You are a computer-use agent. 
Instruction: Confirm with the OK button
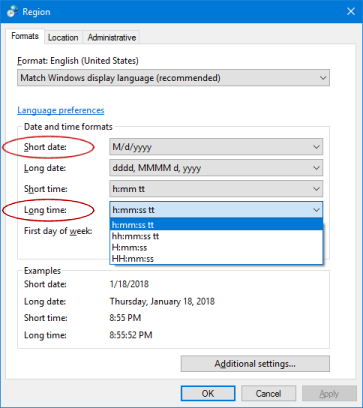pyautogui.click(x=208, y=394)
